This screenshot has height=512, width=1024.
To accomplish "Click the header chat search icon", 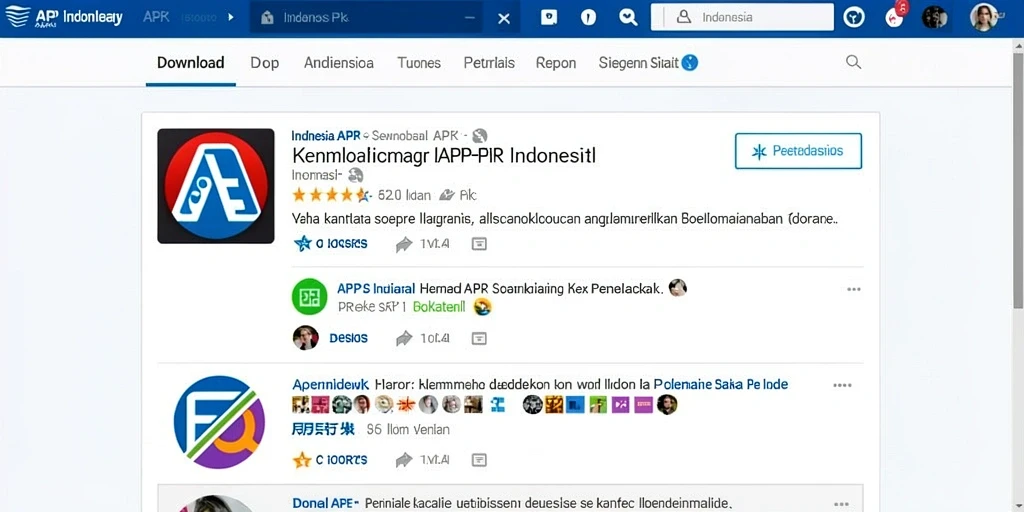I will (x=628, y=18).
